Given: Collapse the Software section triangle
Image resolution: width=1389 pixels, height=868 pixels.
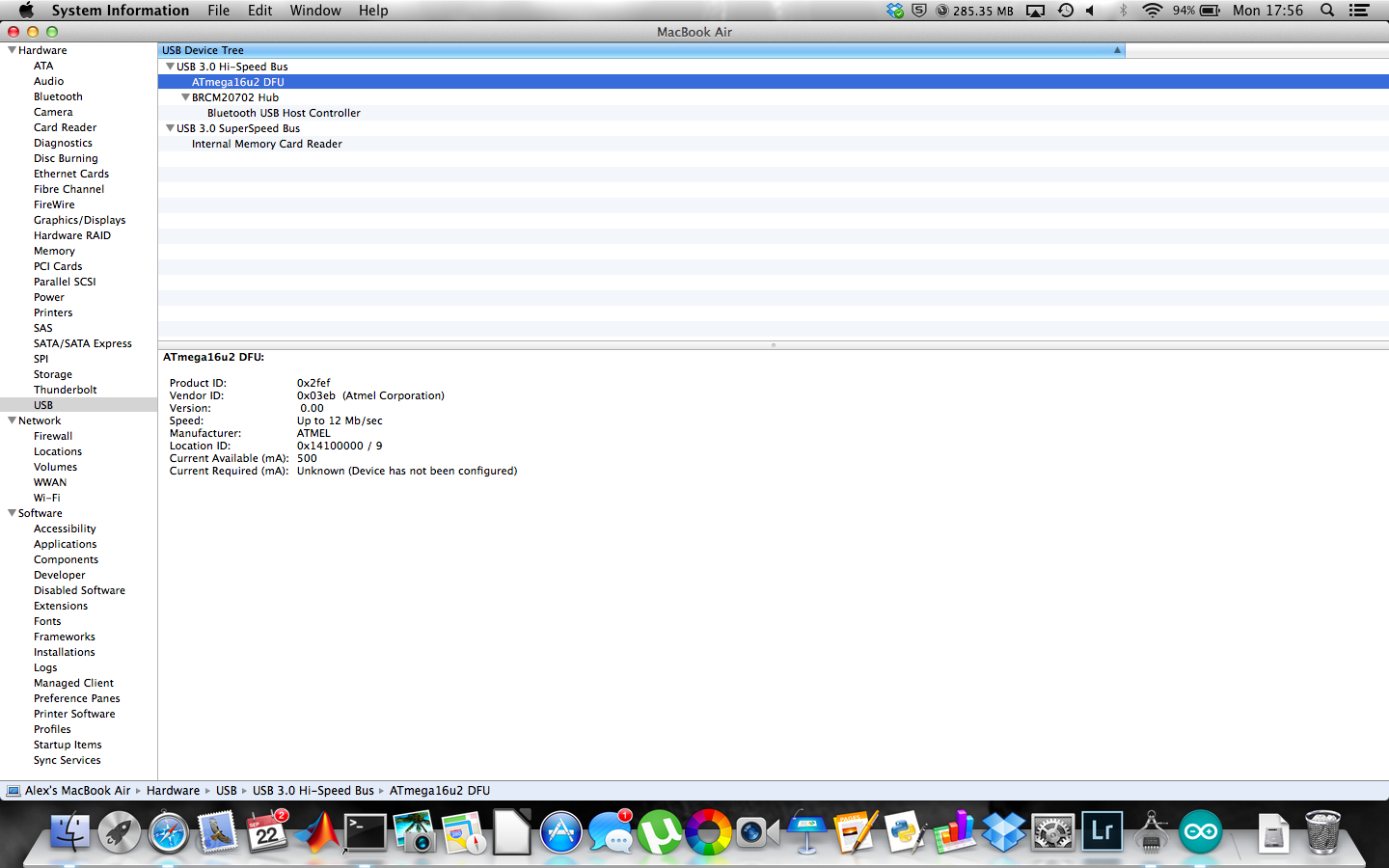Looking at the screenshot, I should [x=12, y=513].
